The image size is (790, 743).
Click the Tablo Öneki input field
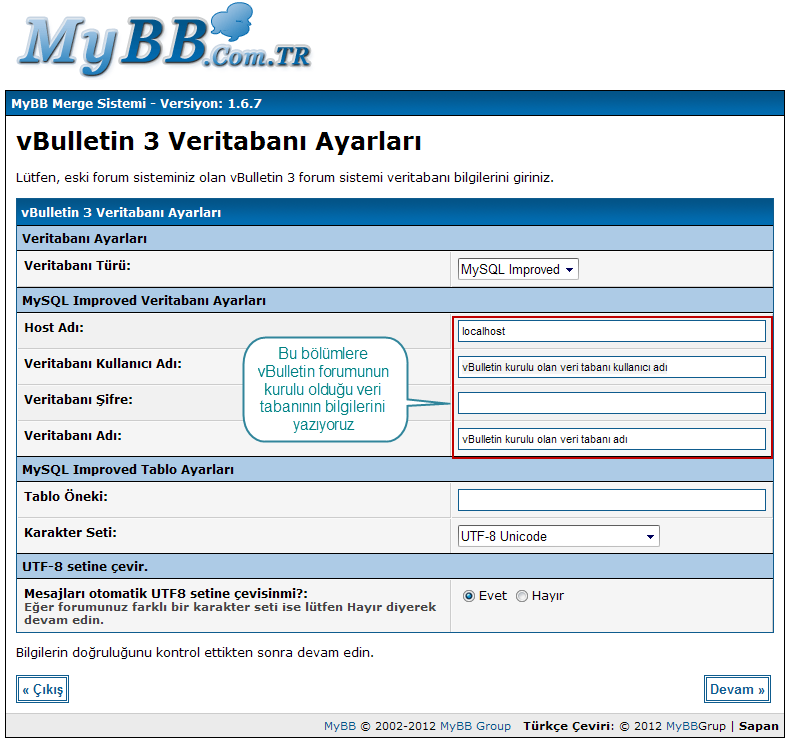[612, 500]
